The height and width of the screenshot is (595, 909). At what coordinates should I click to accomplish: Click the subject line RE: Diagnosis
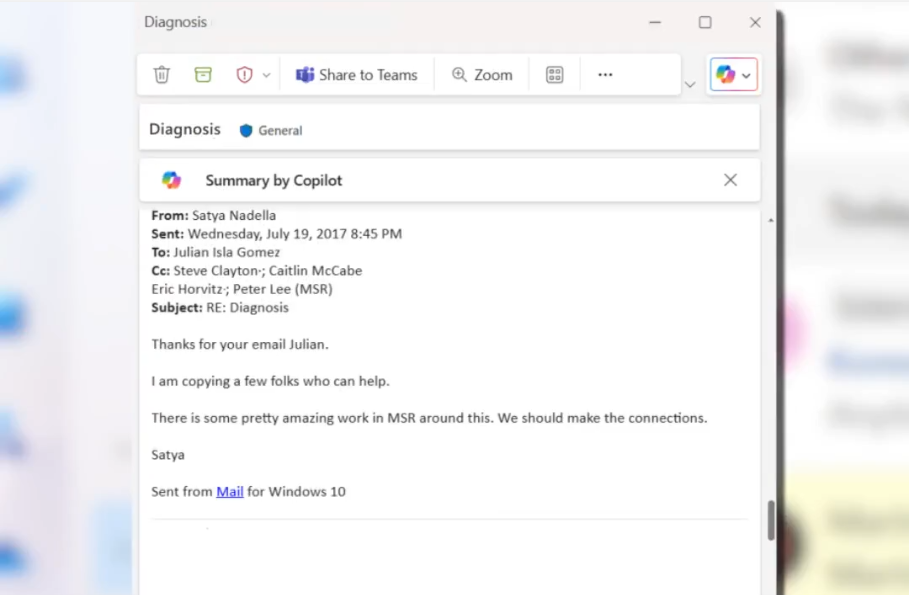248,308
